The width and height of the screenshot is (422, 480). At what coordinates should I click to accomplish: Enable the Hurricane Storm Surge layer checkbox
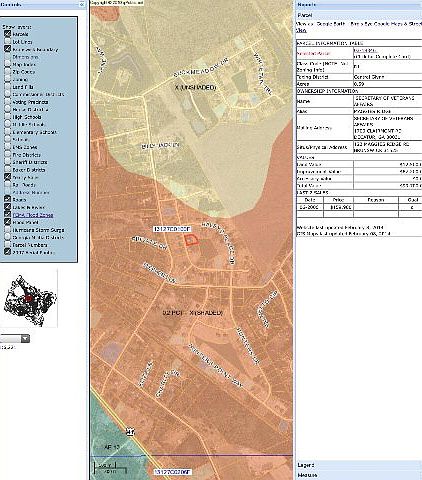(8, 230)
